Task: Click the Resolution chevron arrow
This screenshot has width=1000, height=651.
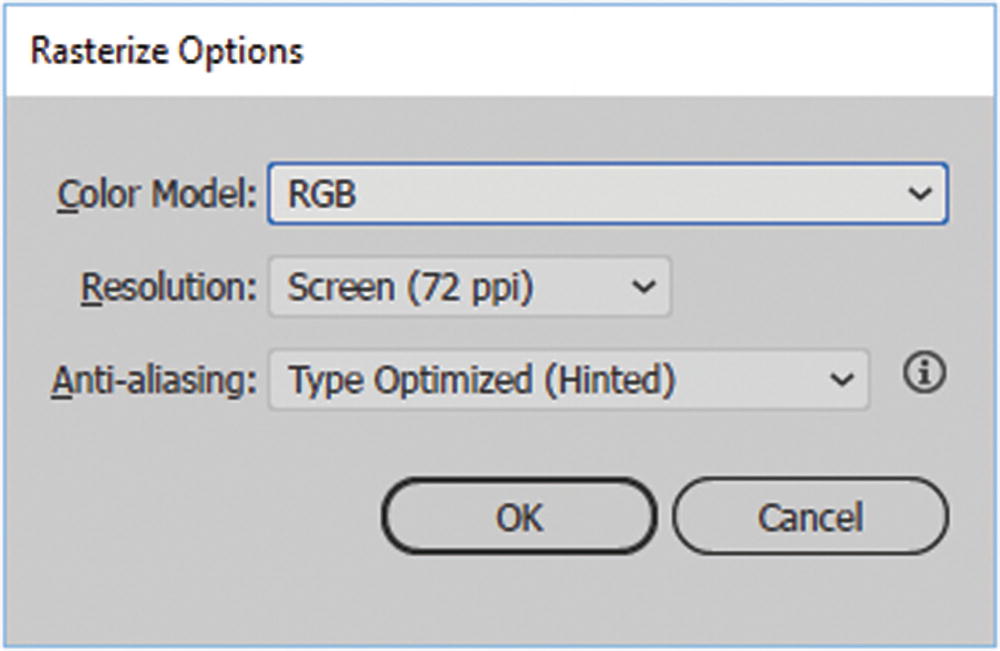Action: (645, 288)
